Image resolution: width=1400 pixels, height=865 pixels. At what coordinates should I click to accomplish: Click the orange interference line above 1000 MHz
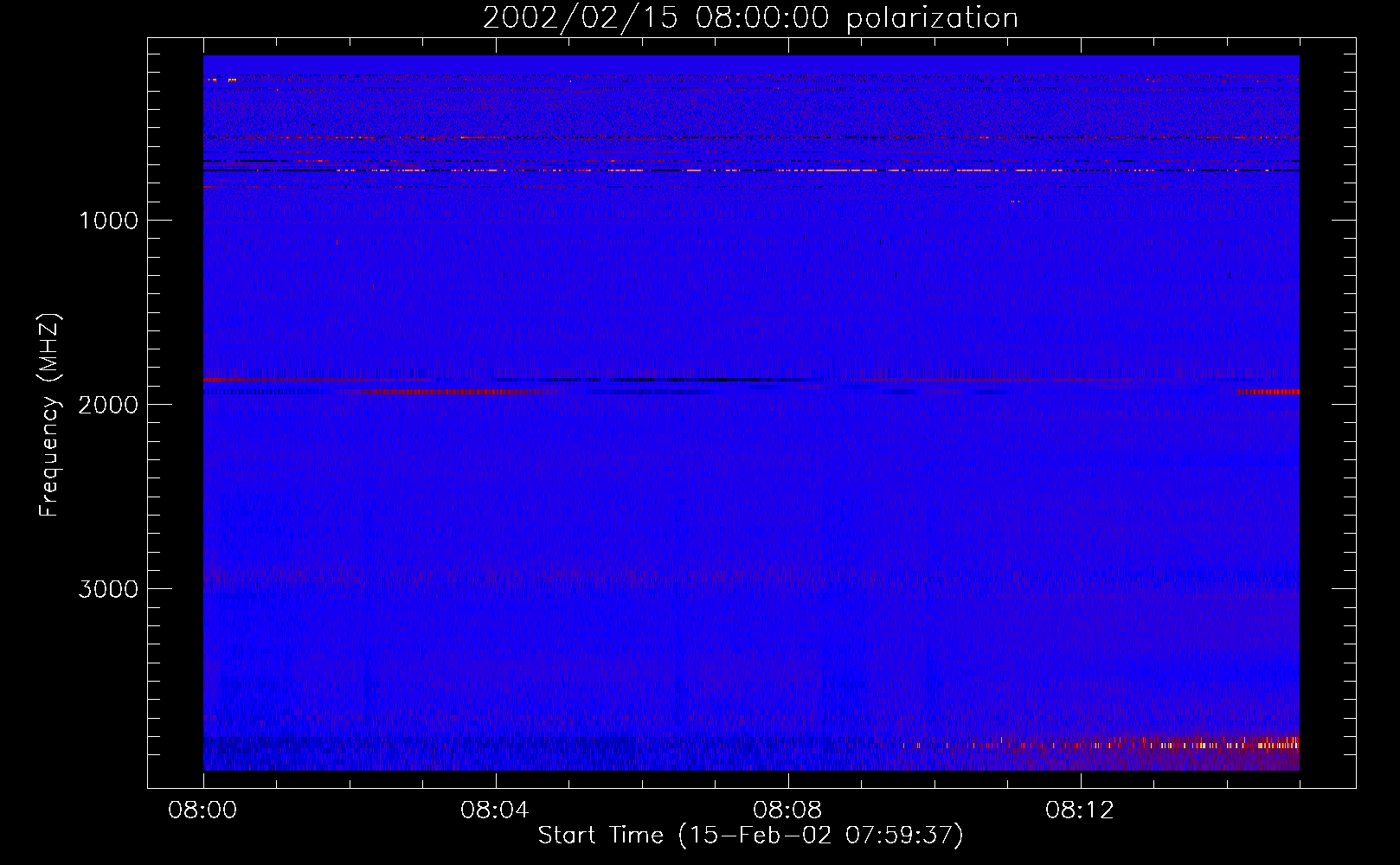coord(751,170)
